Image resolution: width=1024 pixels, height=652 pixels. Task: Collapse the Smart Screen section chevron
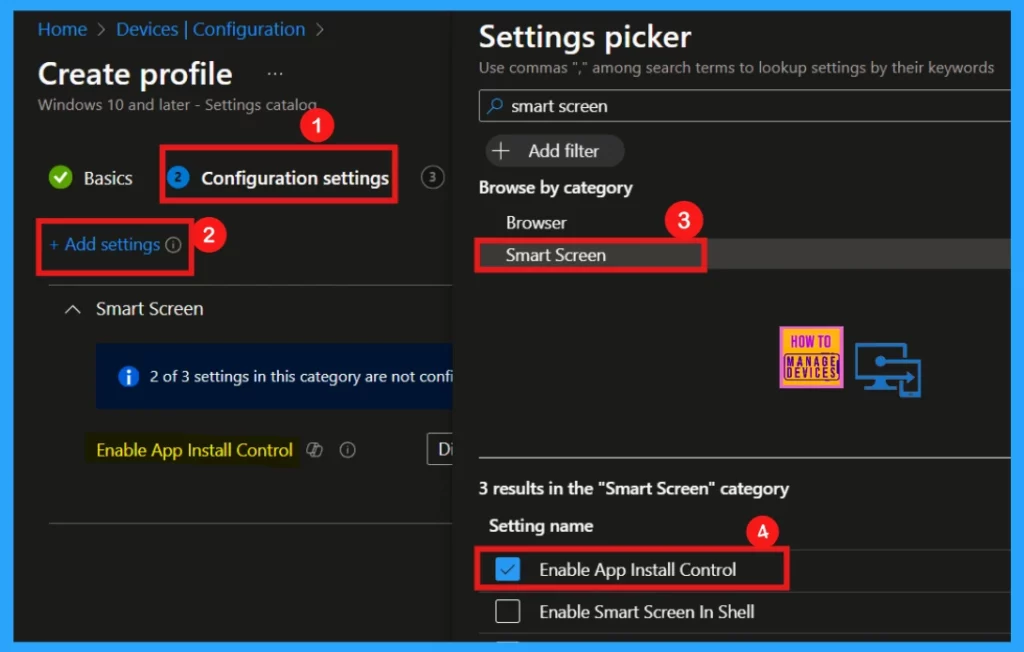(72, 310)
